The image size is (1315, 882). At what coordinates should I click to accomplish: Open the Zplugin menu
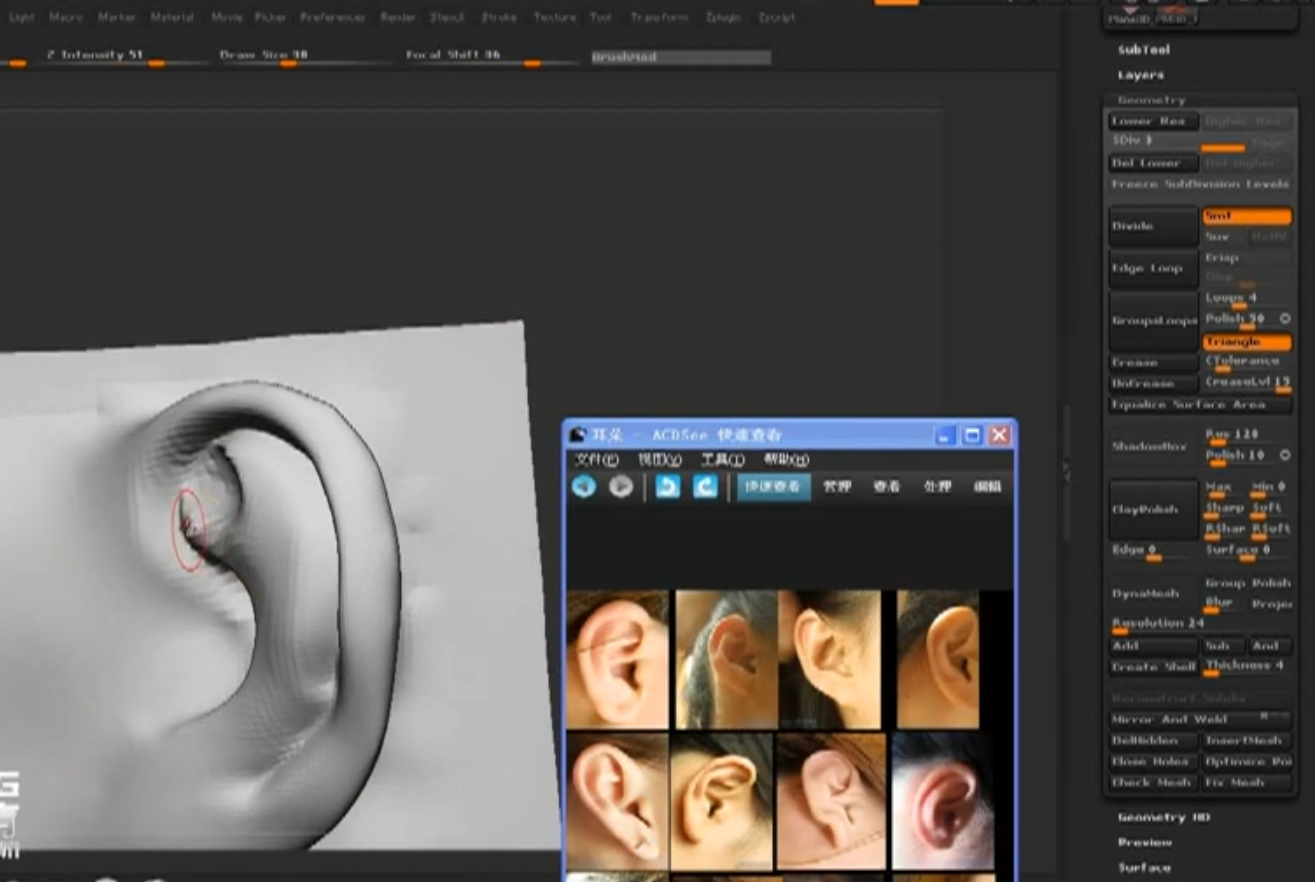pos(723,17)
